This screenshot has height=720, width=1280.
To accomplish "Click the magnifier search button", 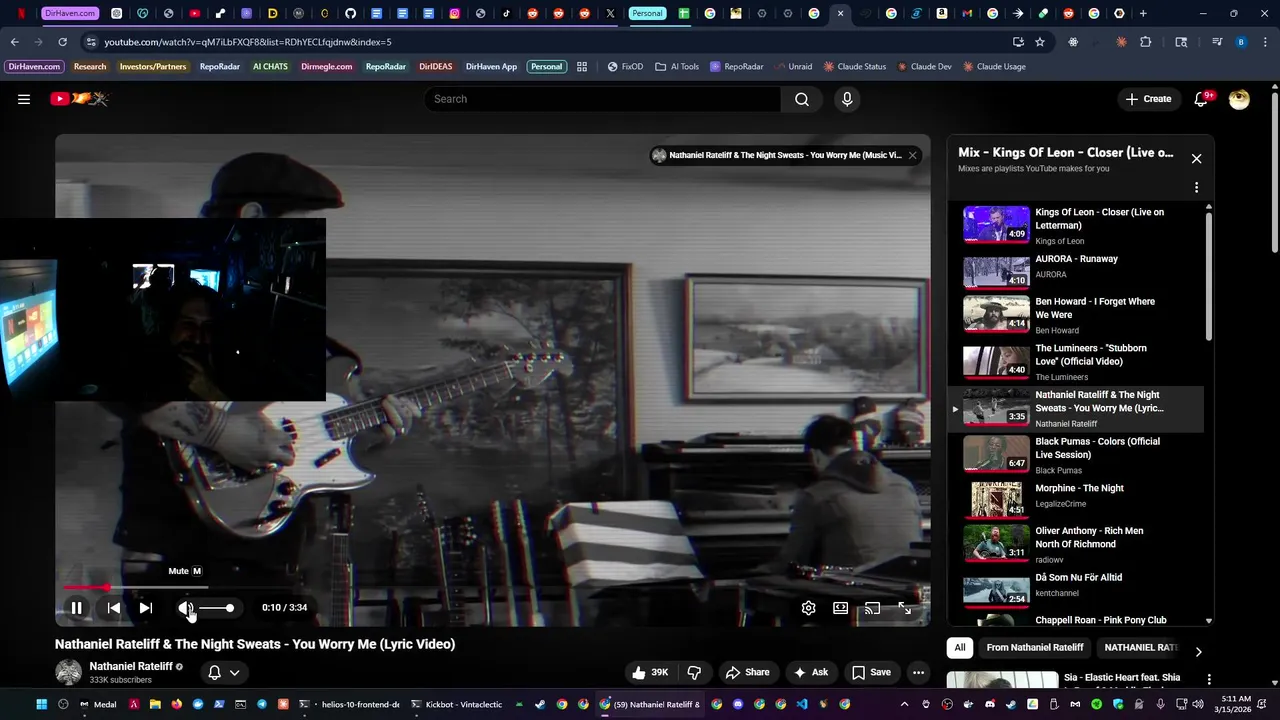I will click(x=802, y=99).
